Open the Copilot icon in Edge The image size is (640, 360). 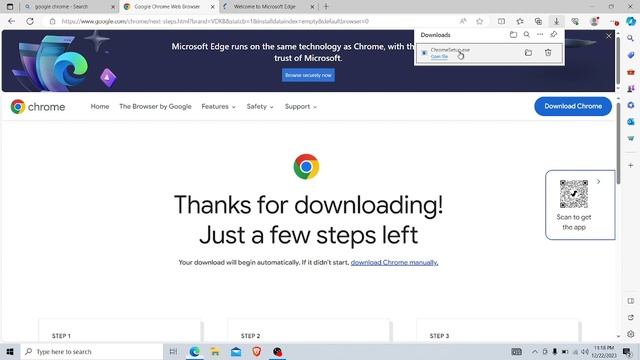[x=631, y=21]
